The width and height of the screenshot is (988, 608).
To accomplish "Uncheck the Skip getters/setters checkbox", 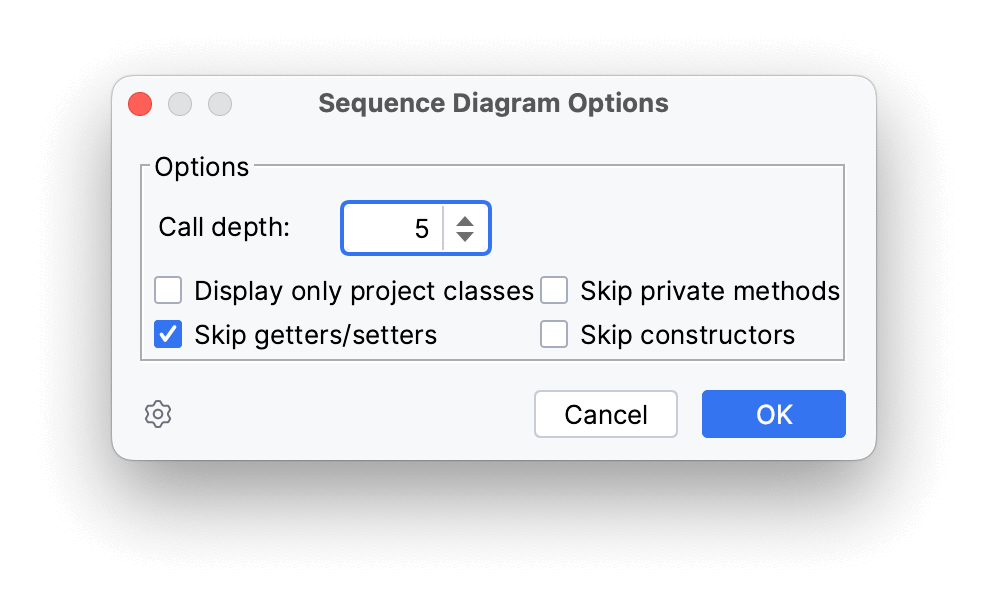I will tap(168, 335).
